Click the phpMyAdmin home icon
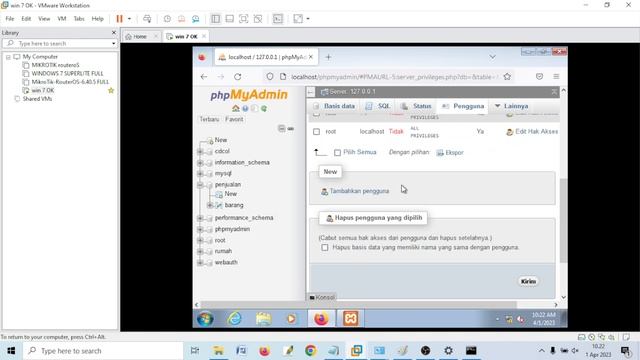Viewport: 640px width, 360px height. (236, 109)
